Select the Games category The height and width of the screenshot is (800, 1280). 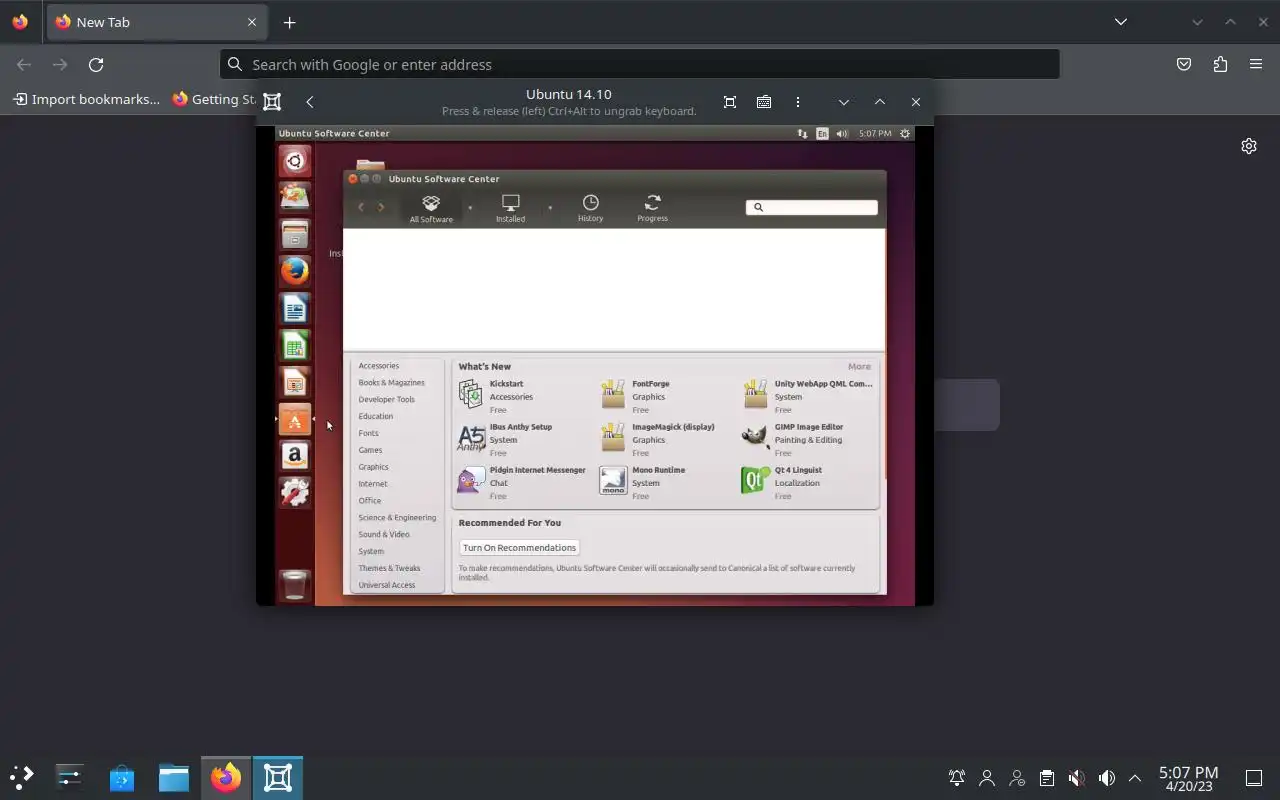click(371, 450)
